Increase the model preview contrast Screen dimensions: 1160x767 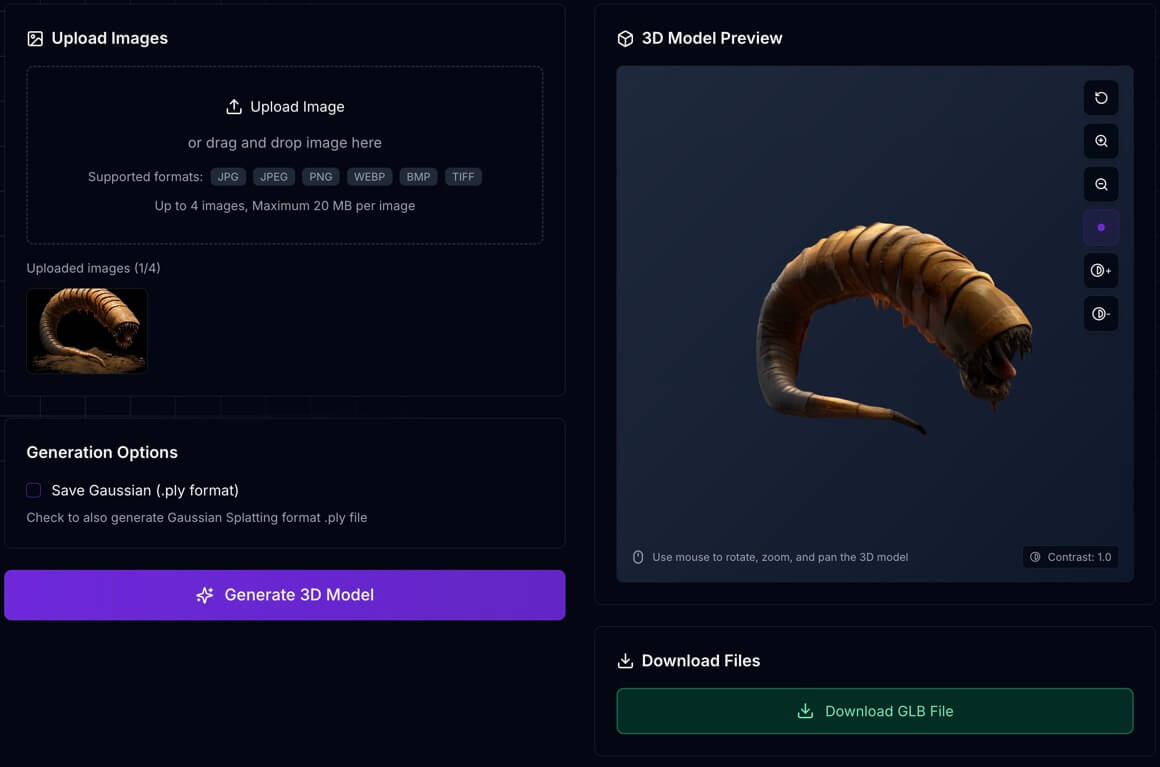(x=1101, y=271)
